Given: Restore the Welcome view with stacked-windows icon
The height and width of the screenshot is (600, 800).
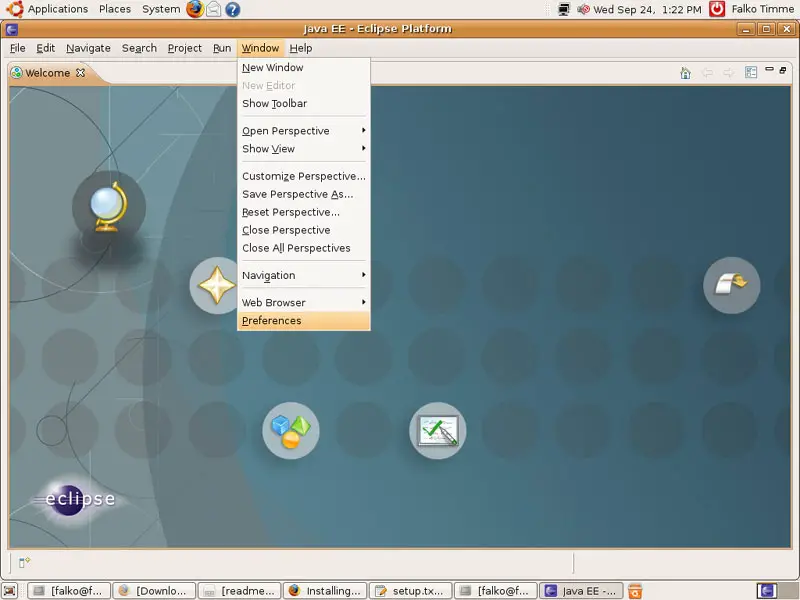Looking at the screenshot, I should tap(783, 70).
